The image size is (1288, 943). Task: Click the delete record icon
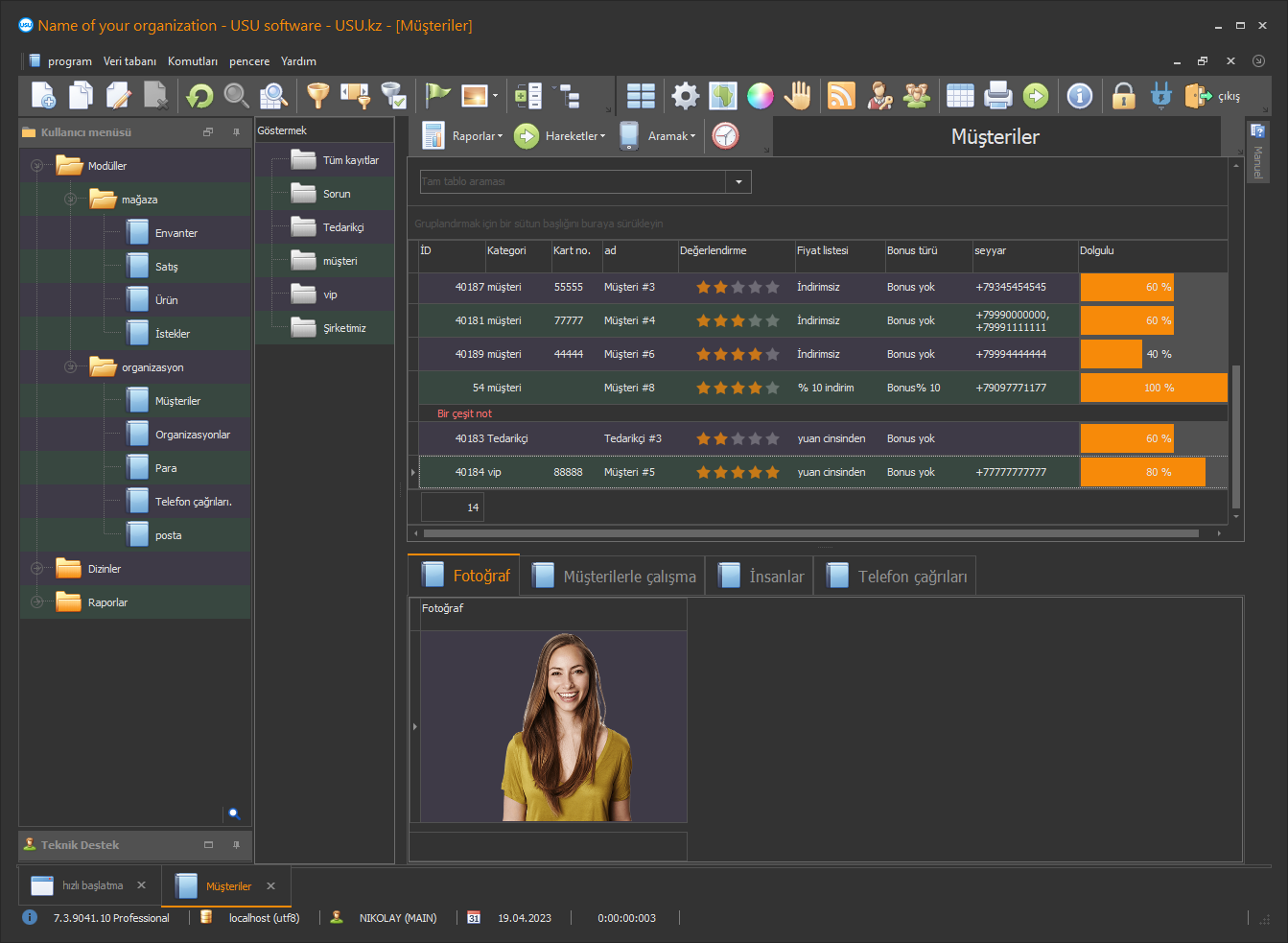click(156, 96)
